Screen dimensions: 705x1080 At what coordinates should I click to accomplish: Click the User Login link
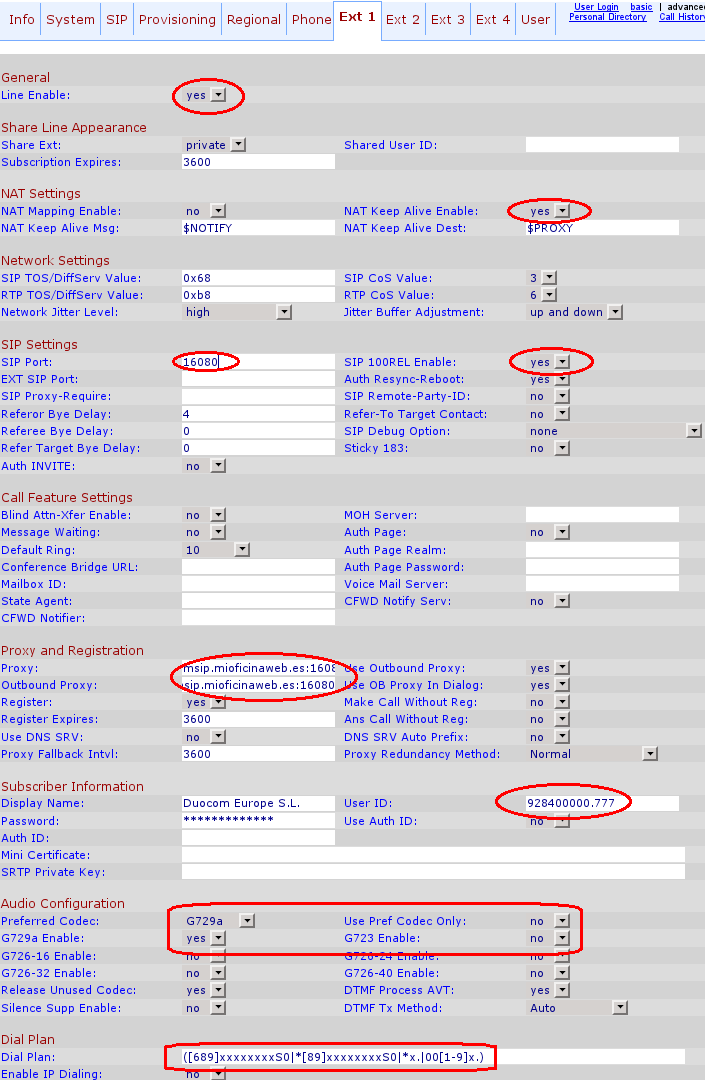tap(596, 7)
